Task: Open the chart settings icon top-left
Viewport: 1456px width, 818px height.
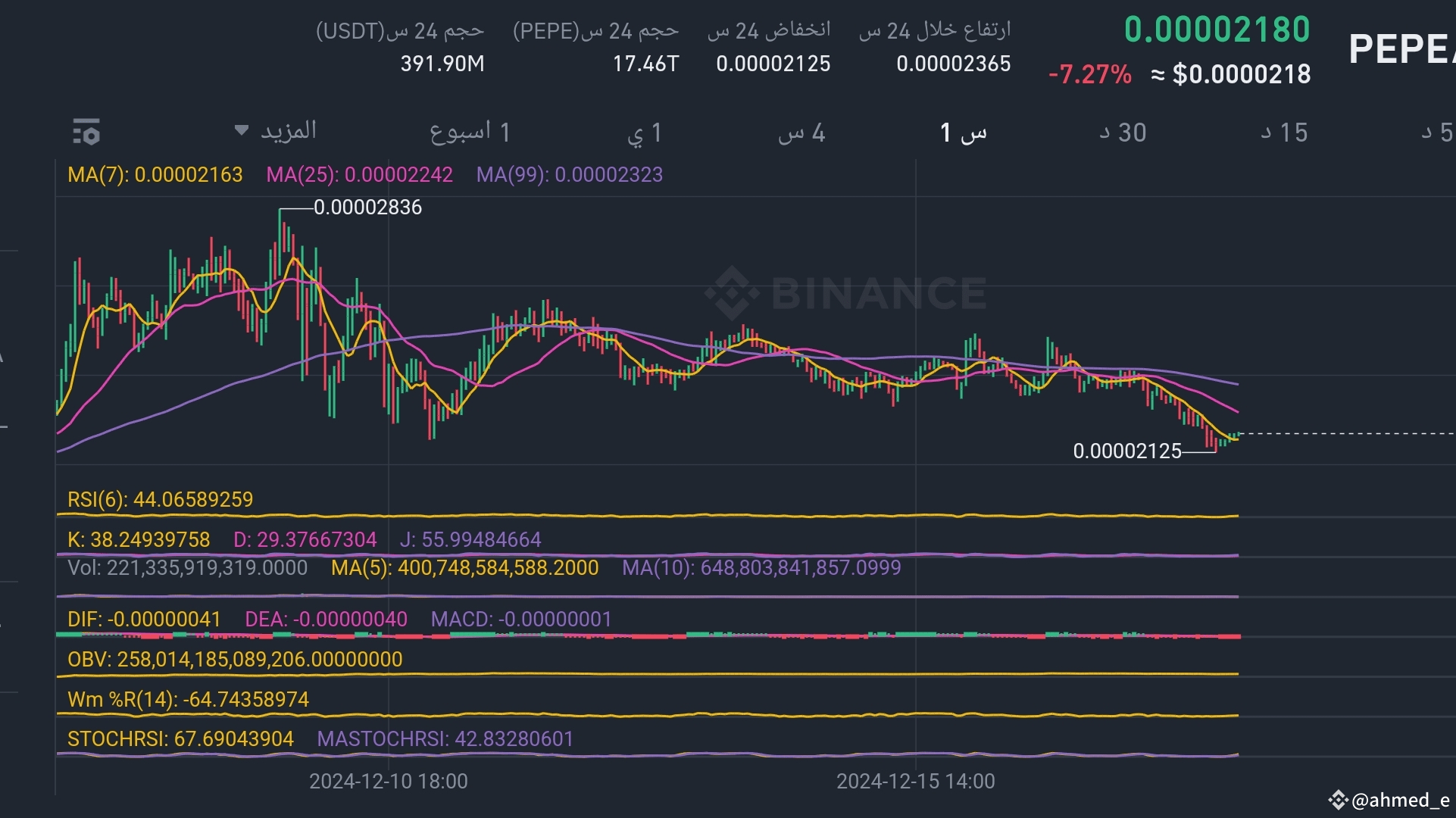Action: pos(86,131)
